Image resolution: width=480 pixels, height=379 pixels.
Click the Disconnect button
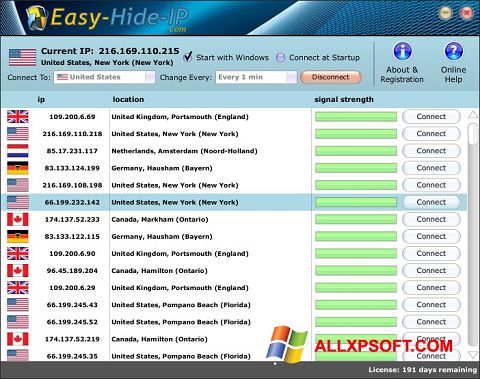(331, 77)
